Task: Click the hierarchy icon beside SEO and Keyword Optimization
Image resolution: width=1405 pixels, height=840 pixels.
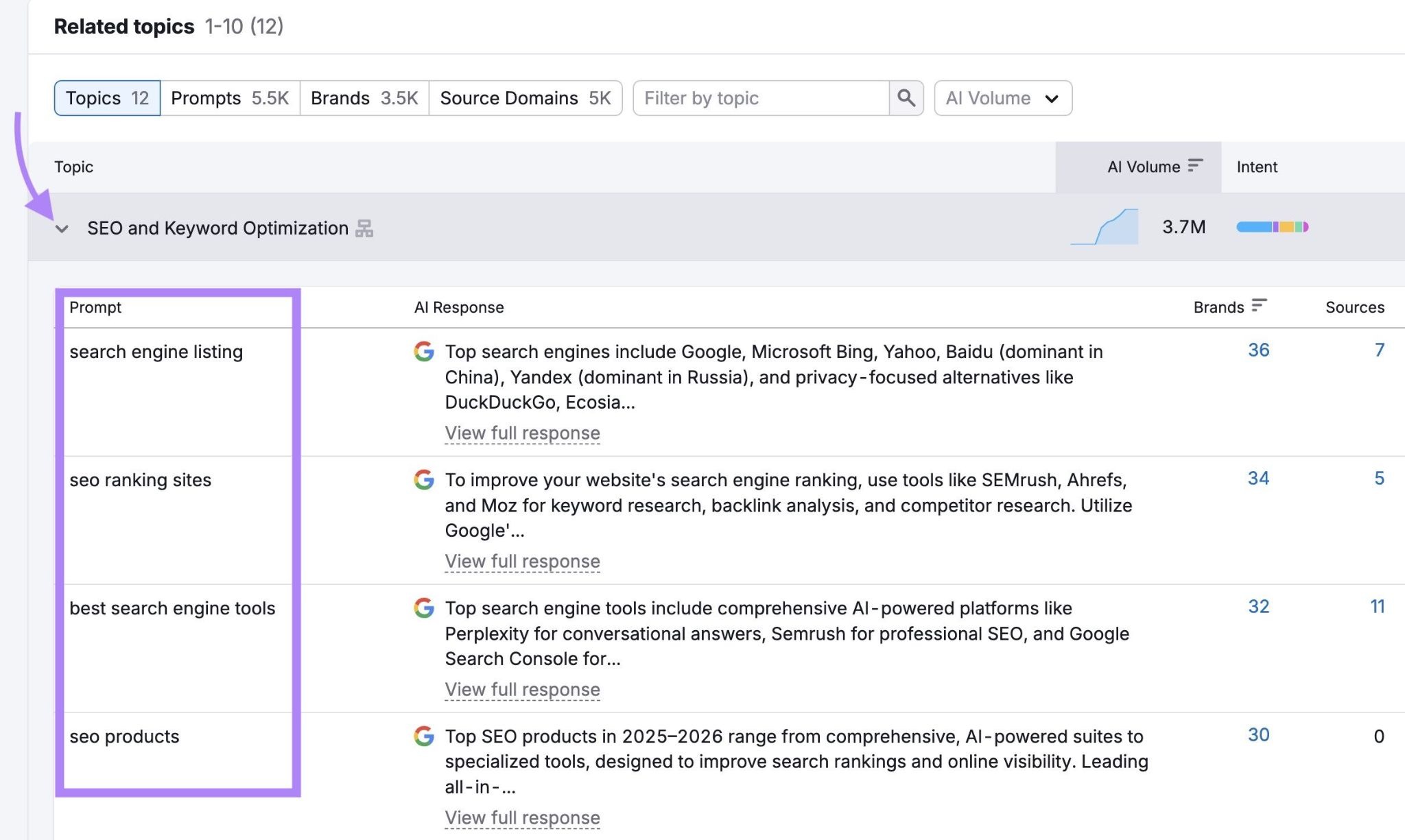Action: [365, 228]
